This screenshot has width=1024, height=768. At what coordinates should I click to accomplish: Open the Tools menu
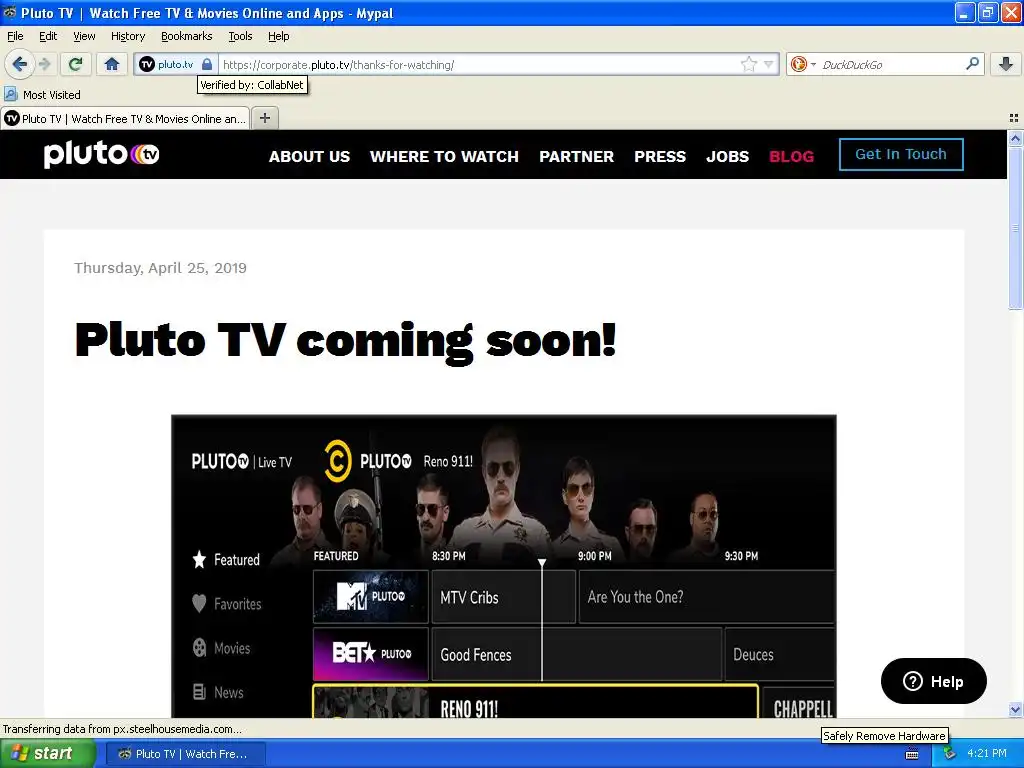pos(240,36)
